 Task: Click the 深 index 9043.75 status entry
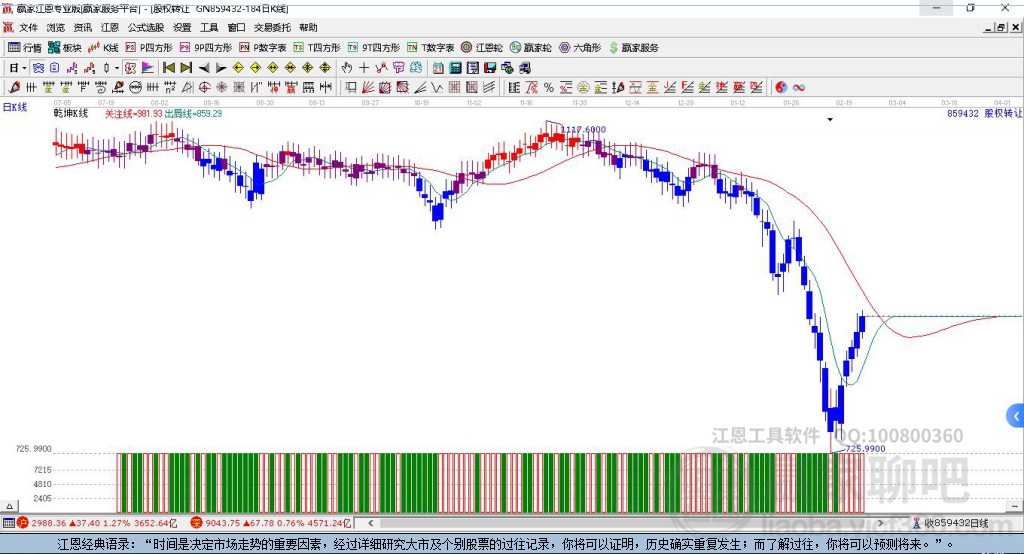pos(271,523)
